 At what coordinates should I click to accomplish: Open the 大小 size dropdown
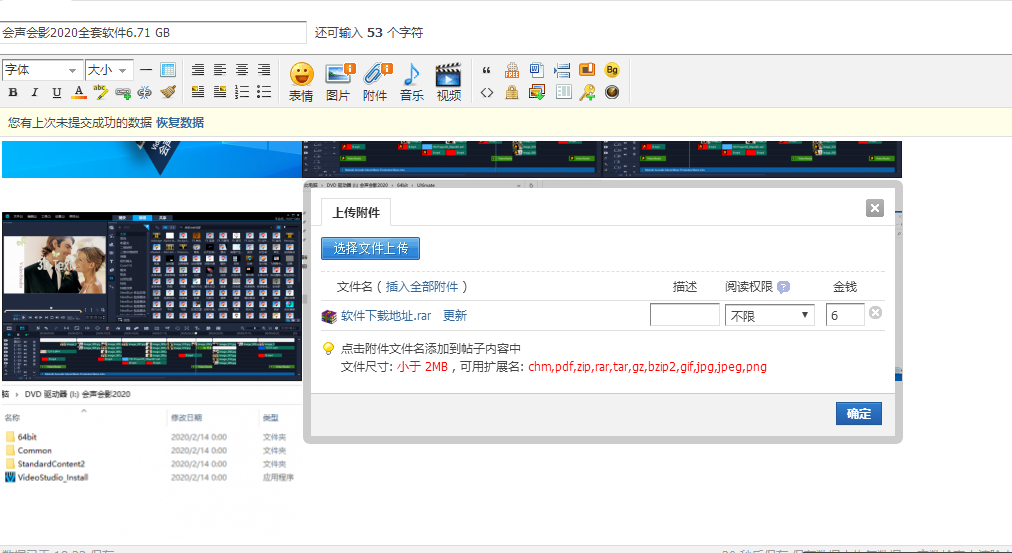point(109,70)
